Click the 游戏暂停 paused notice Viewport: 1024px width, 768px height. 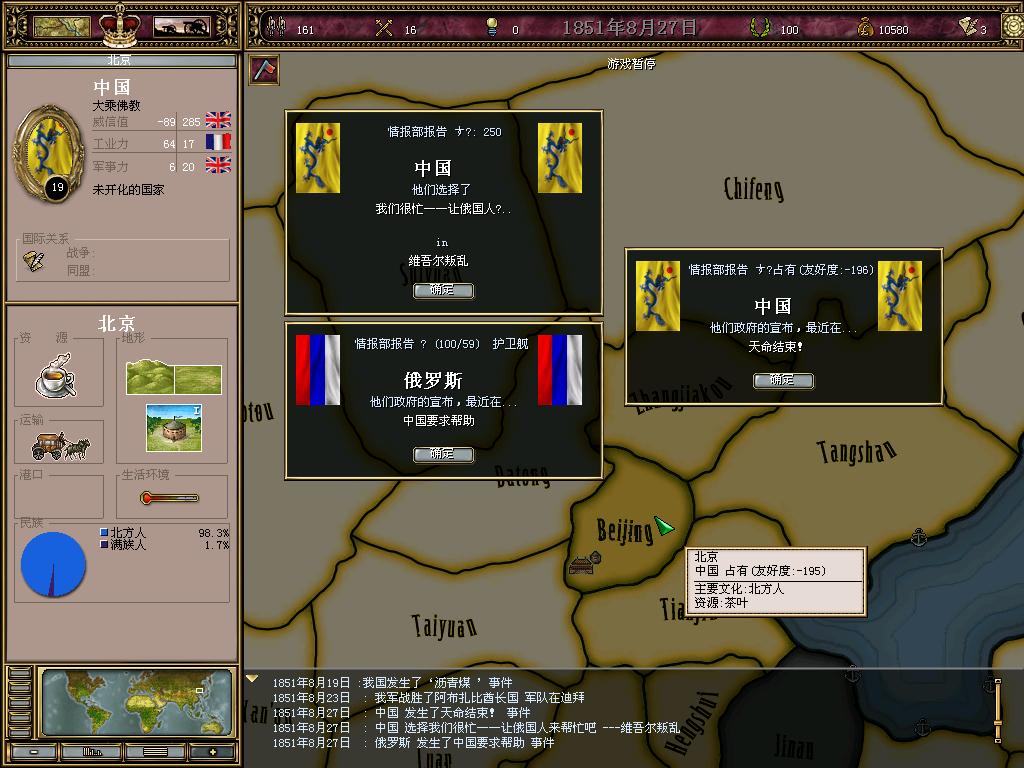tap(631, 63)
